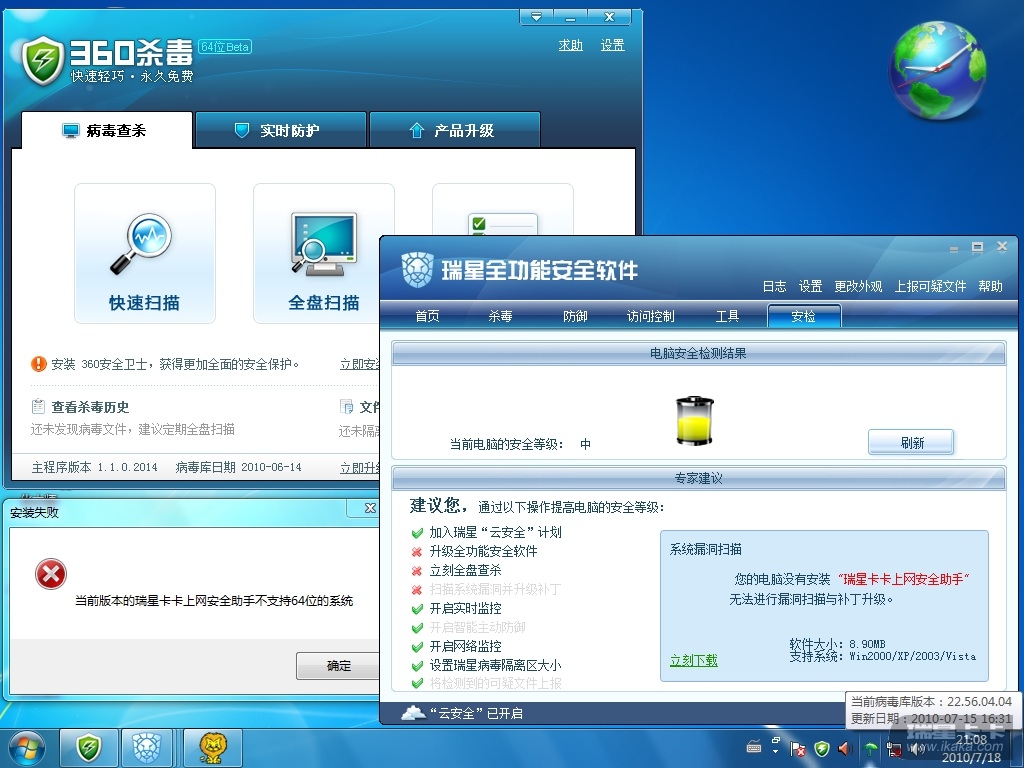Open the 360 shield button on the taskbar
This screenshot has width=1024, height=768.
(x=89, y=747)
